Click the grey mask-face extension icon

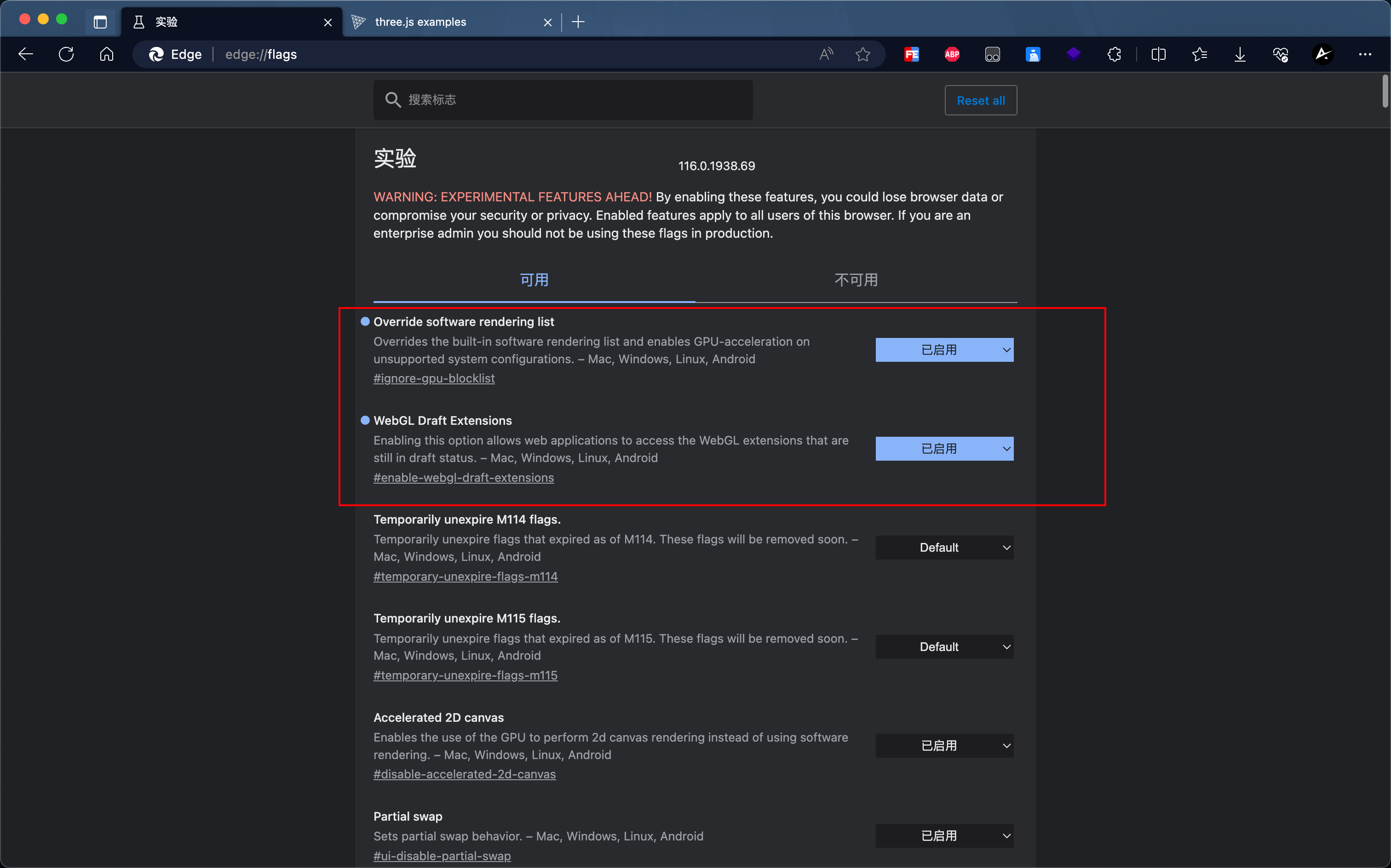tap(993, 55)
